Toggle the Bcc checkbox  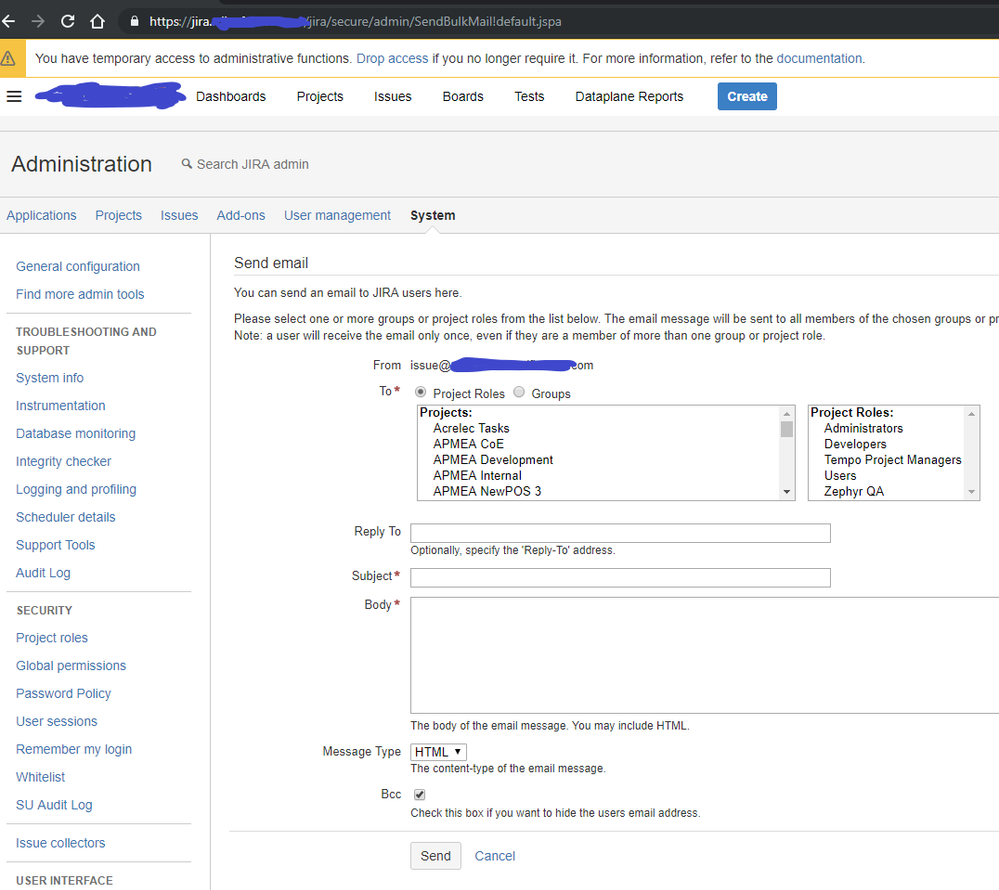pos(419,794)
